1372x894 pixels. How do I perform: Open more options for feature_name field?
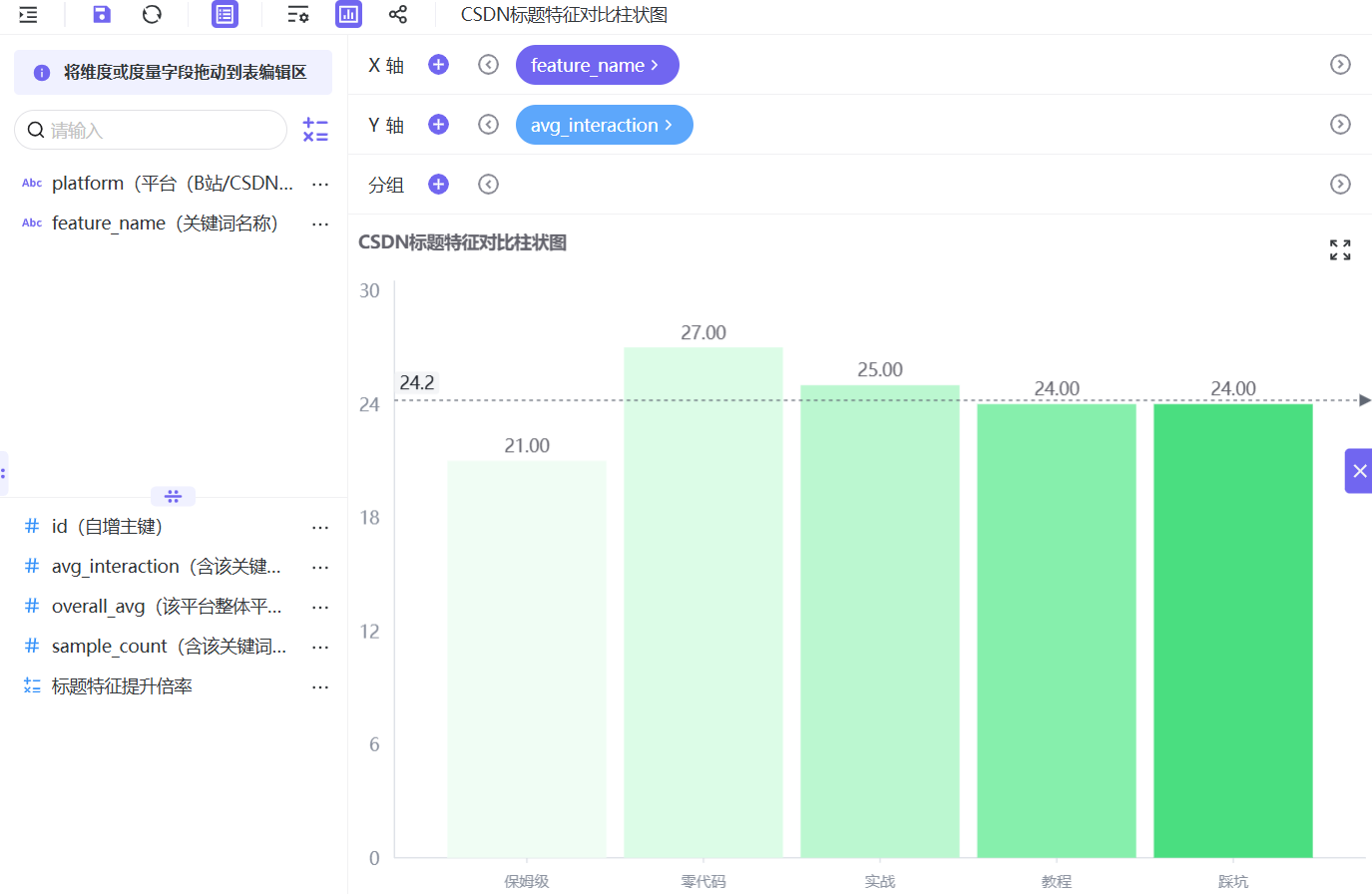point(320,223)
